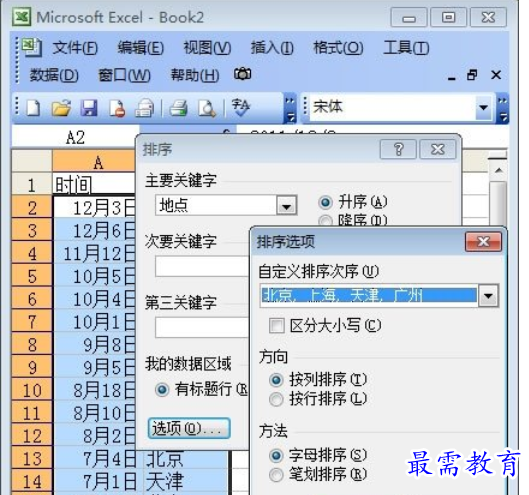Select row header 10
The width and height of the screenshot is (529, 495).
(32, 390)
